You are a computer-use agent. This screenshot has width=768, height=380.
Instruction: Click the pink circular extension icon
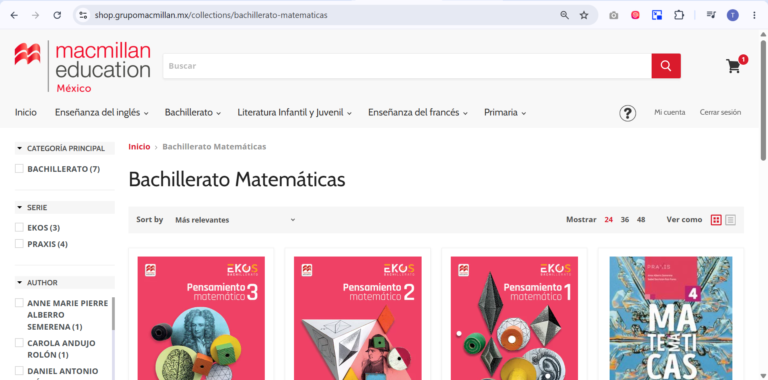[x=635, y=15]
